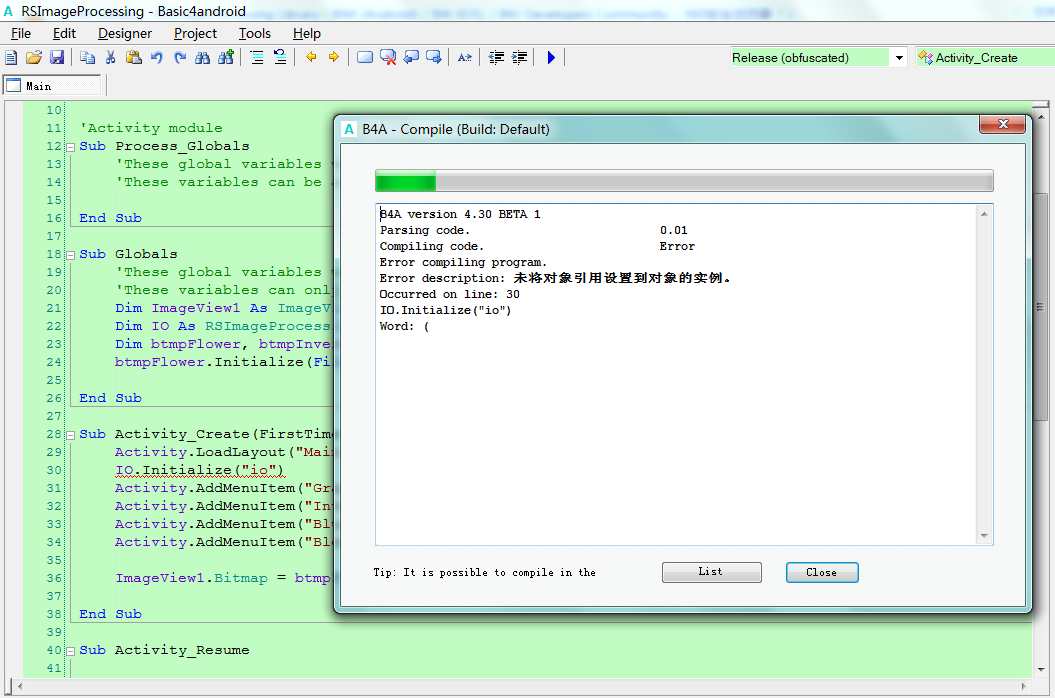Run the project with the blue play icon

click(551, 58)
